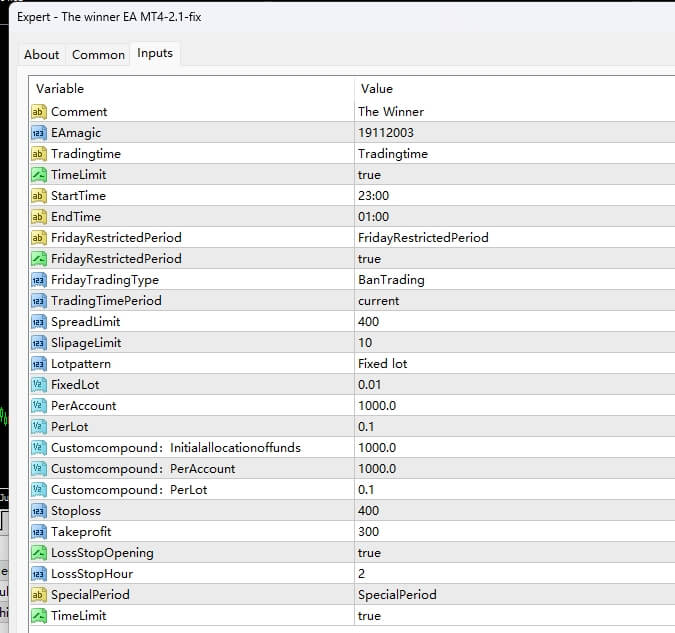Image resolution: width=675 pixels, height=633 pixels.
Task: Edit the LossStopHour value 2
Action: coord(514,574)
